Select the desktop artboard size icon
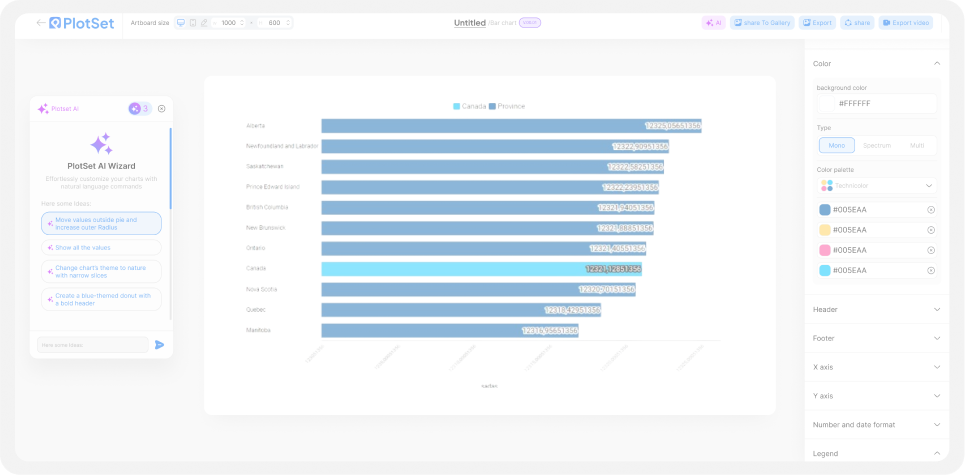 pos(181,22)
